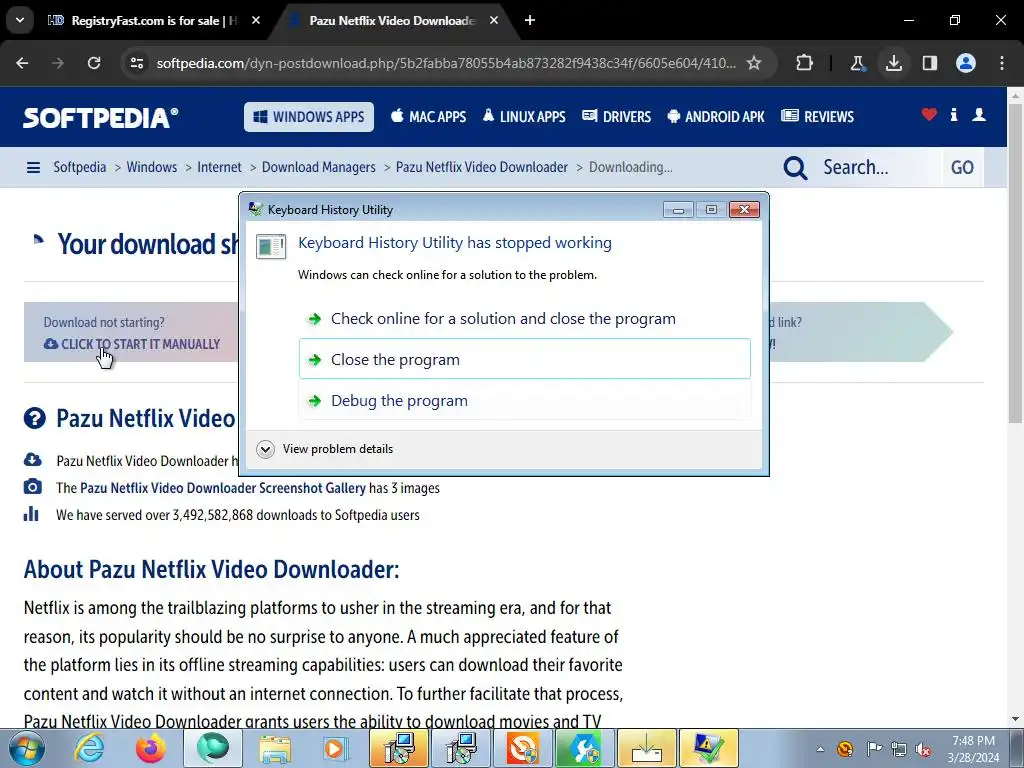Click the red heart icon in Softpedia header
1024x768 pixels.
929,115
